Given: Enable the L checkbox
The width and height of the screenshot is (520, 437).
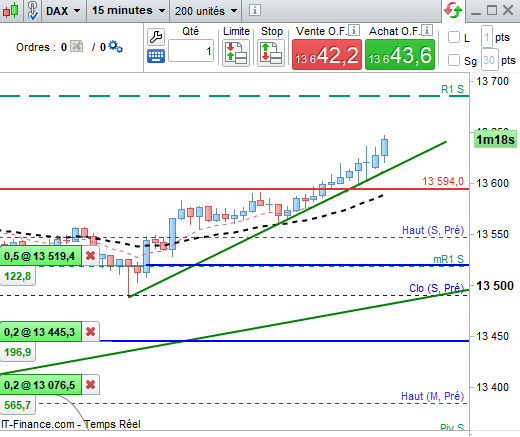Looking at the screenshot, I should pos(454,37).
